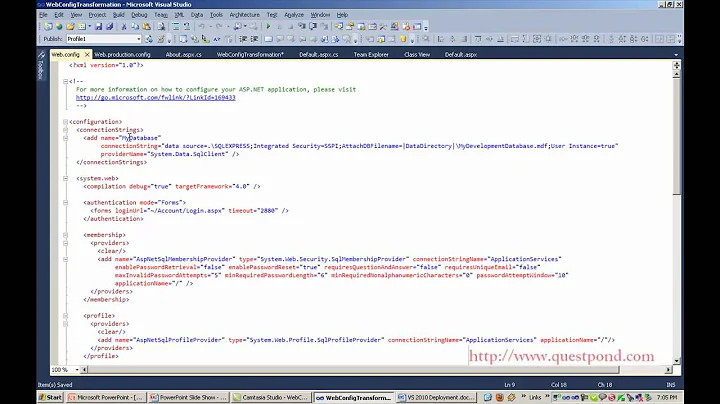Click the Save All icon
Viewport: 720px width, 404px height.
(x=109, y=27)
